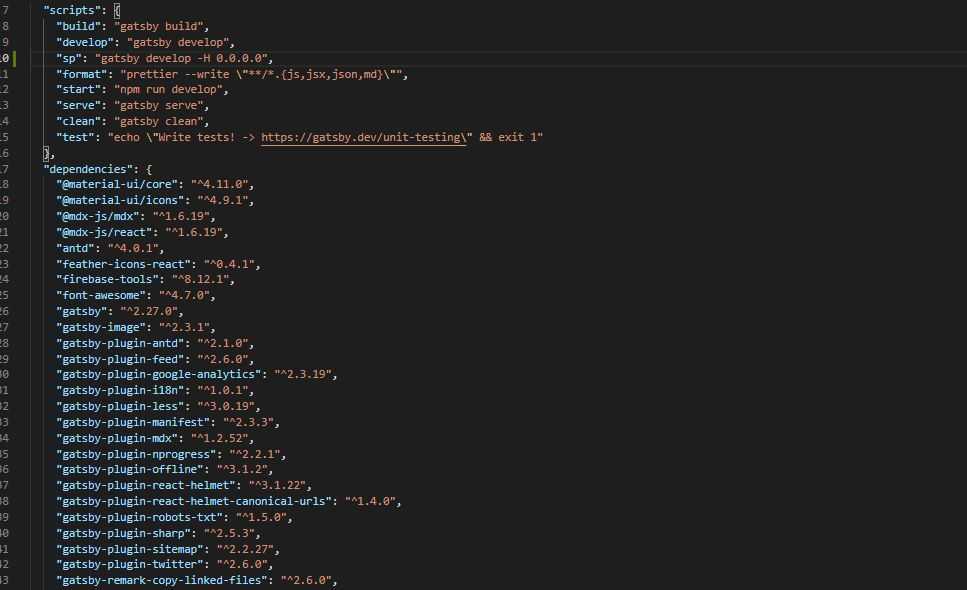Click the "firebase-tools" dependency
This screenshot has width=967, height=590.
pyautogui.click(x=107, y=279)
